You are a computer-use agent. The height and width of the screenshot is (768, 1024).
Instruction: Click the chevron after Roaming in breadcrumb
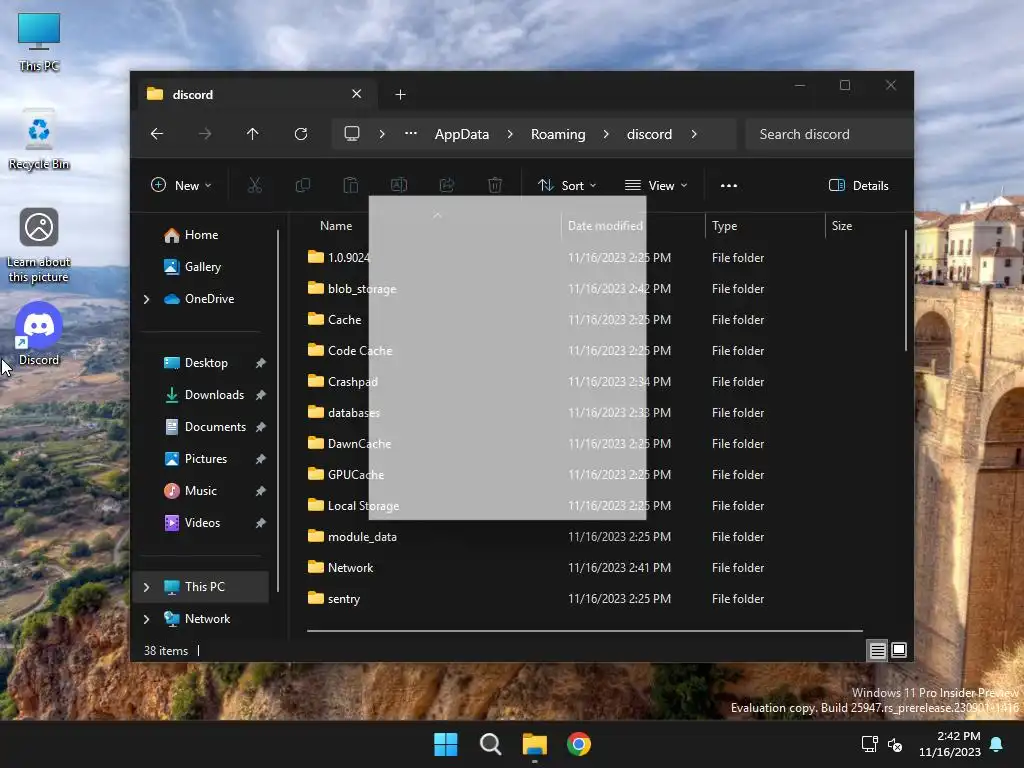click(x=606, y=134)
